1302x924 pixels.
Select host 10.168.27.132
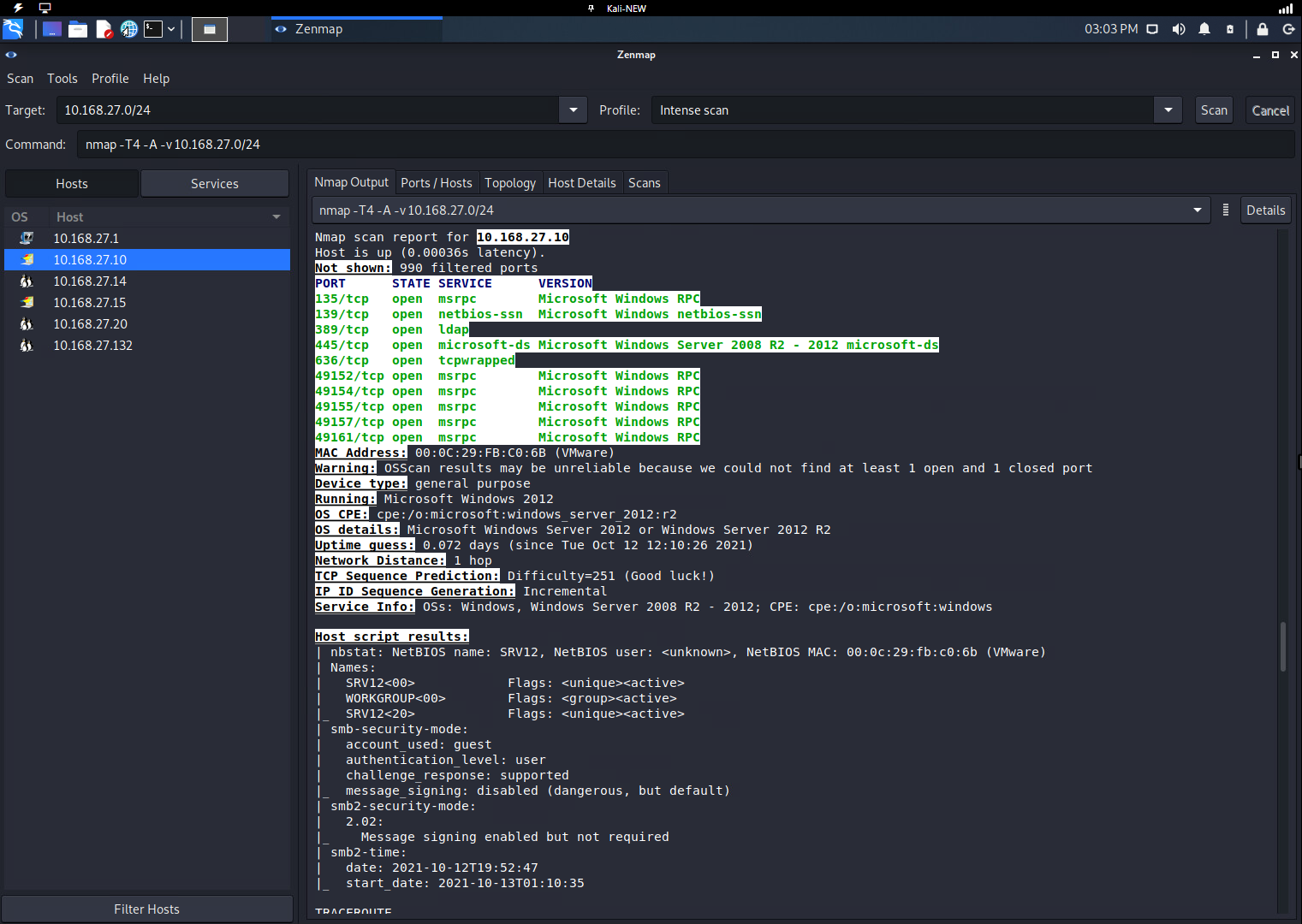pos(147,346)
